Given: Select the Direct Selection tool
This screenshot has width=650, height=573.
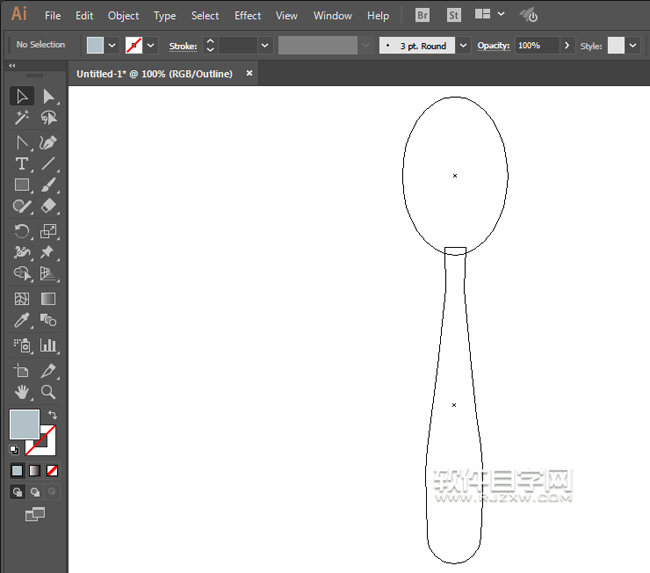Looking at the screenshot, I should (48, 96).
